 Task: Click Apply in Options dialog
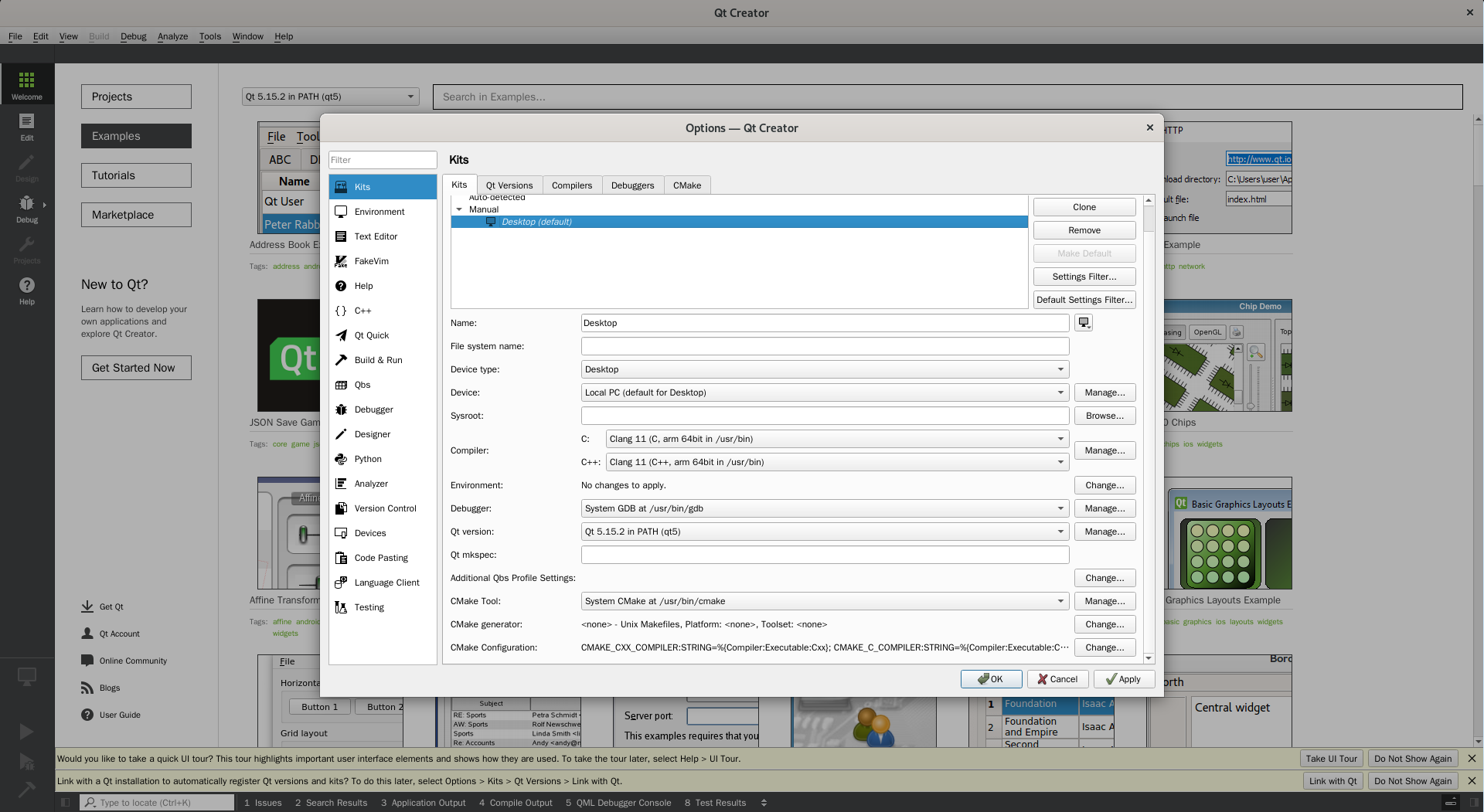1124,679
